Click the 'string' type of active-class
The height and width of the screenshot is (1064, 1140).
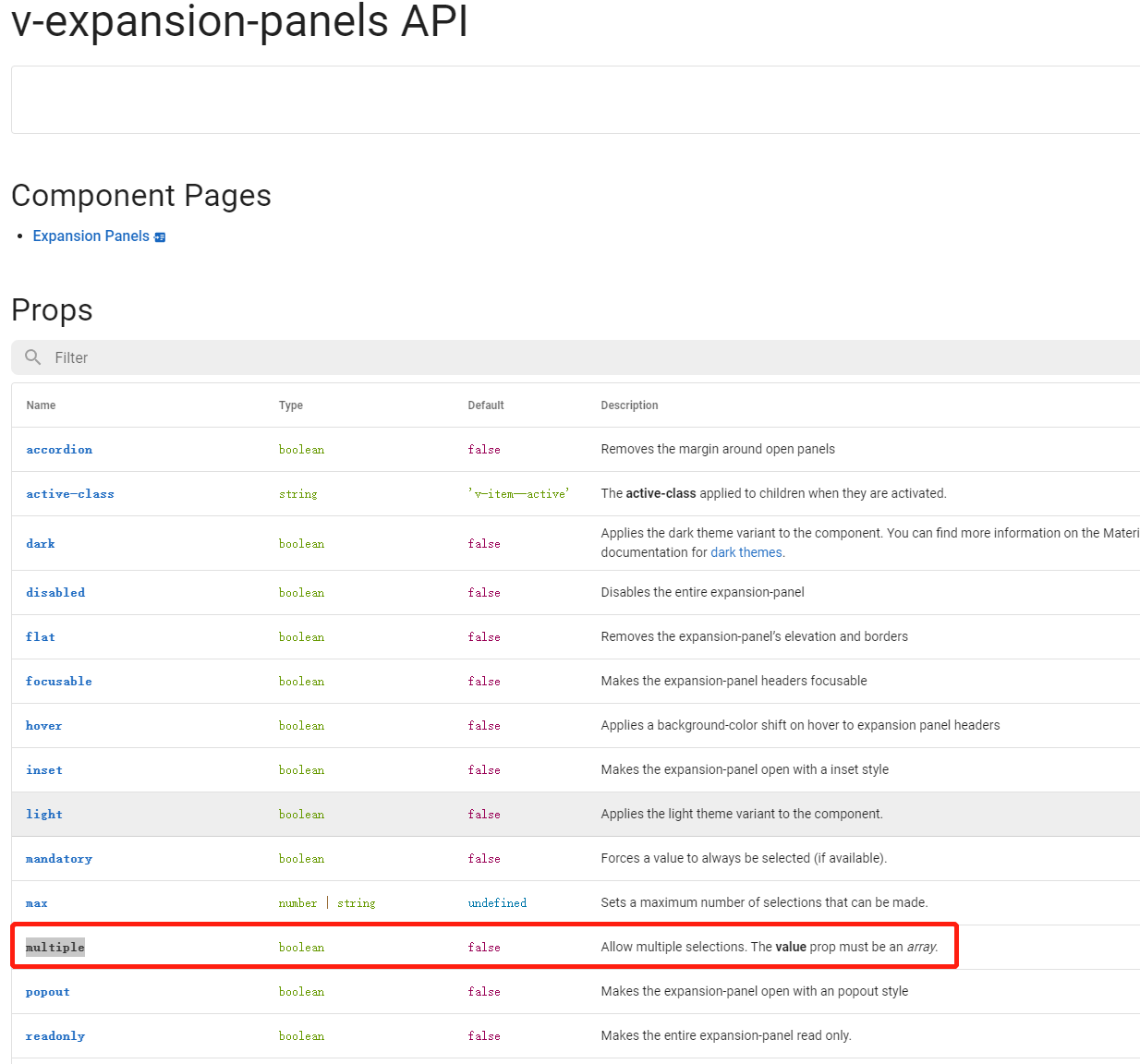pyautogui.click(x=297, y=494)
